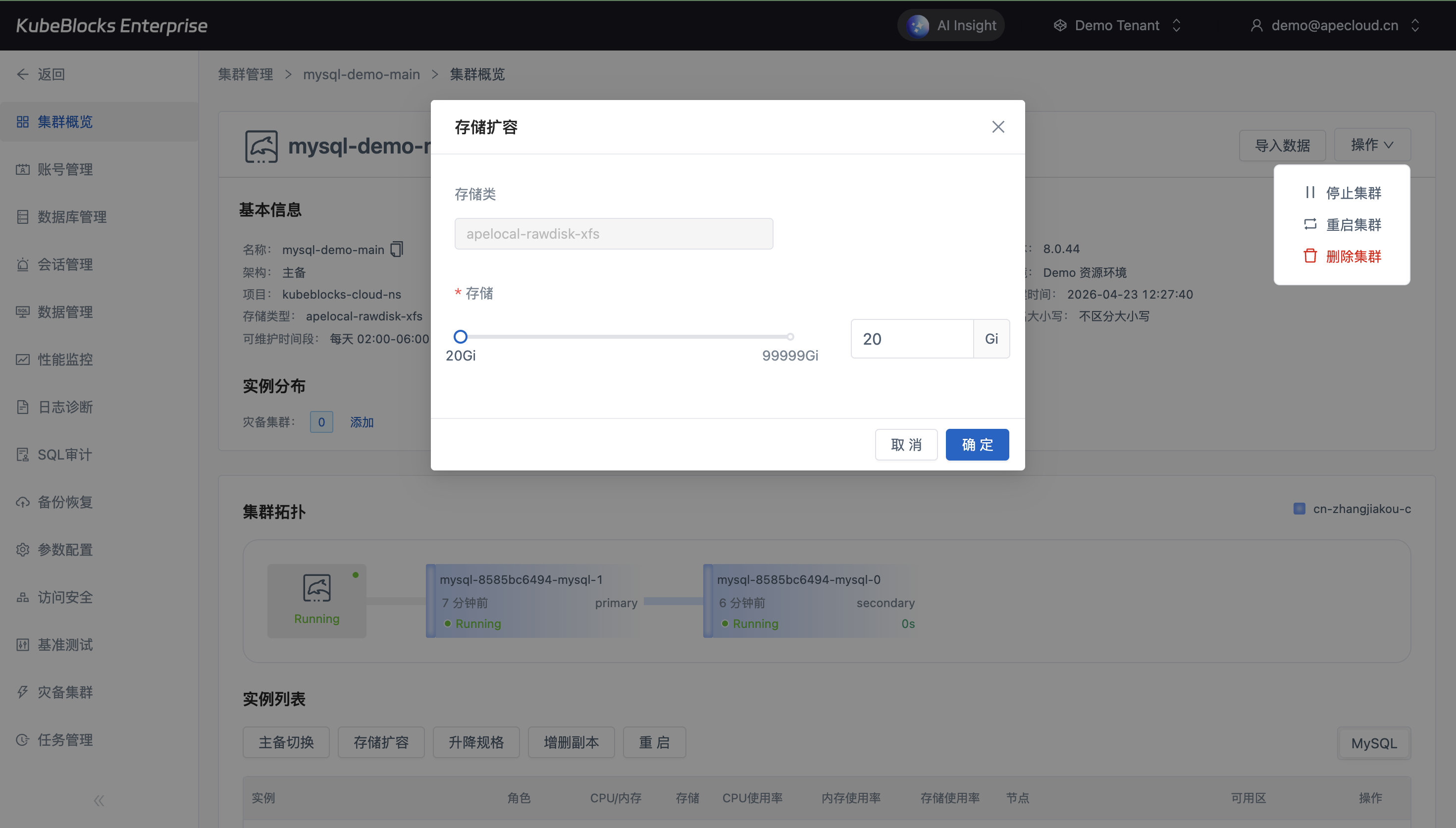1456x828 pixels.
Task: Expand the Demo Tenant switcher
Action: 1117,26
